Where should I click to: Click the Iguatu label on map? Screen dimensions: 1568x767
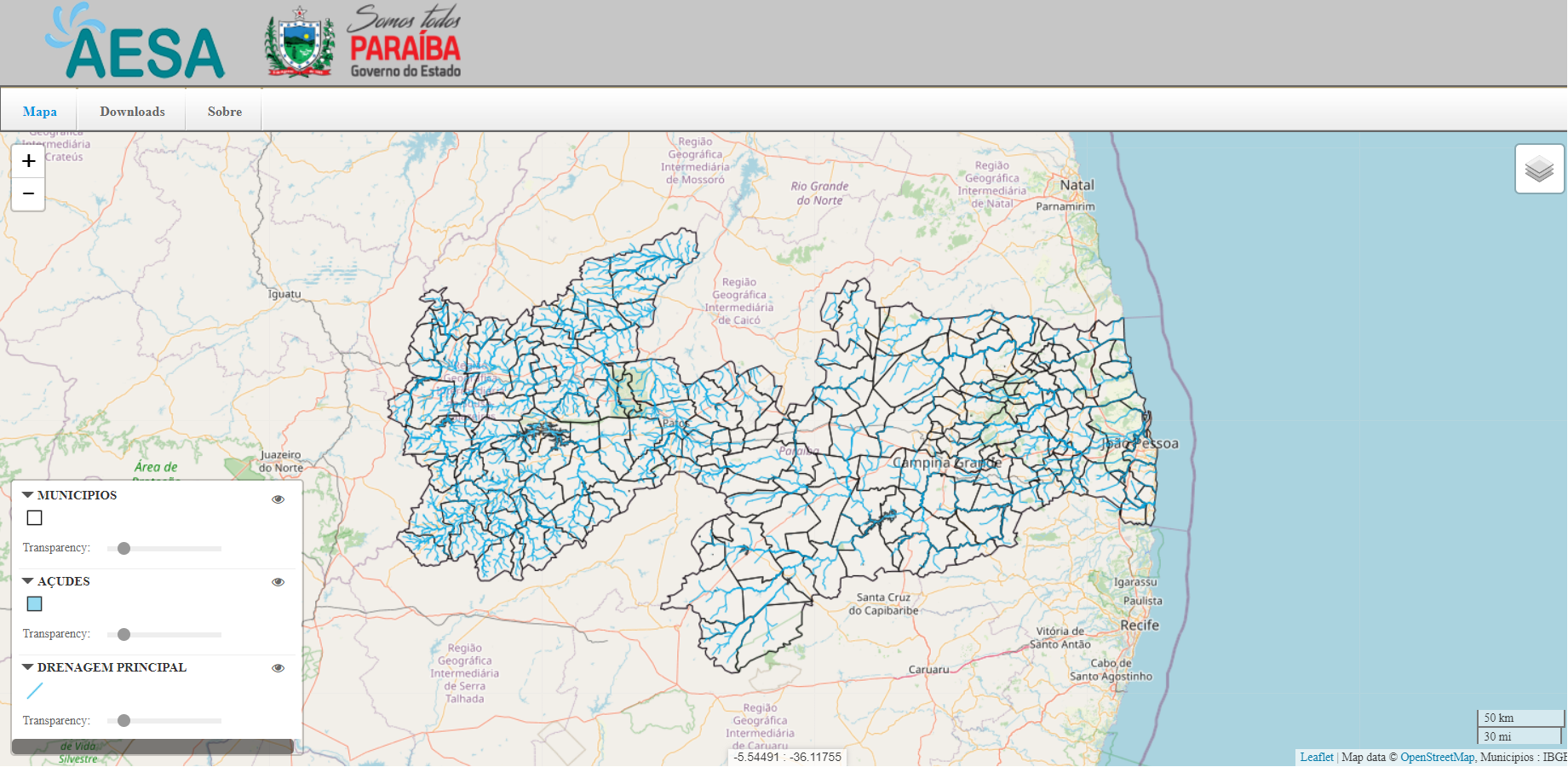pos(284,294)
